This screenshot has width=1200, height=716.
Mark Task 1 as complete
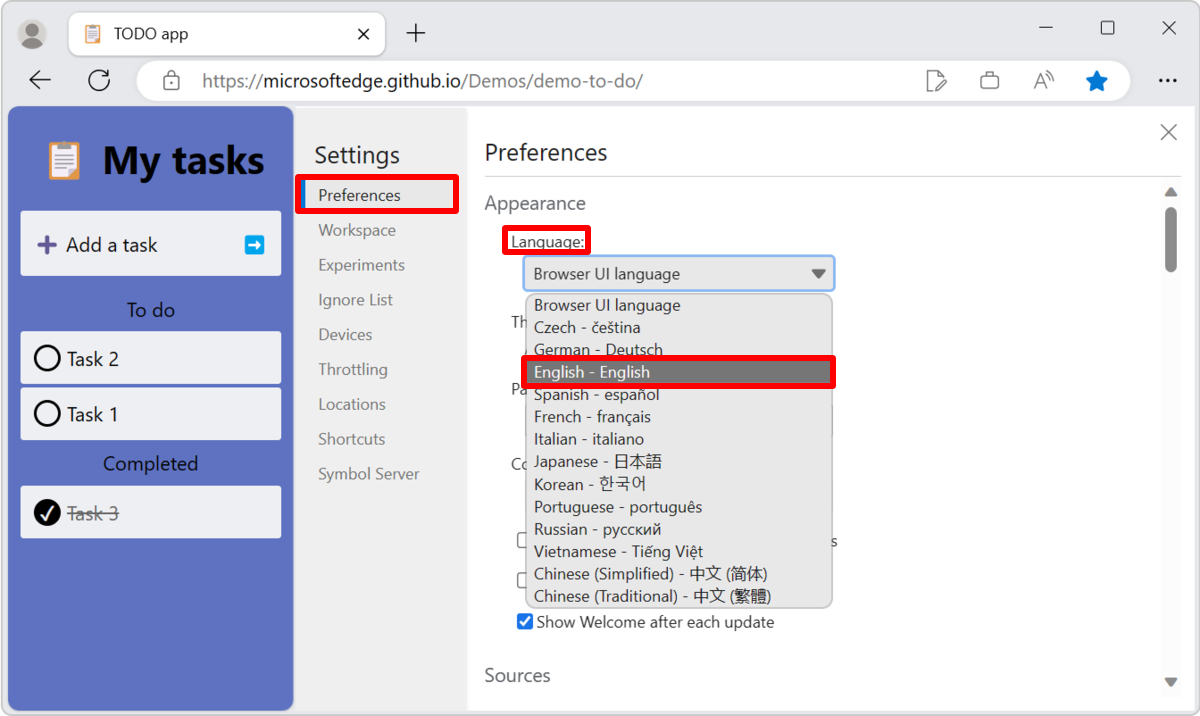click(47, 413)
